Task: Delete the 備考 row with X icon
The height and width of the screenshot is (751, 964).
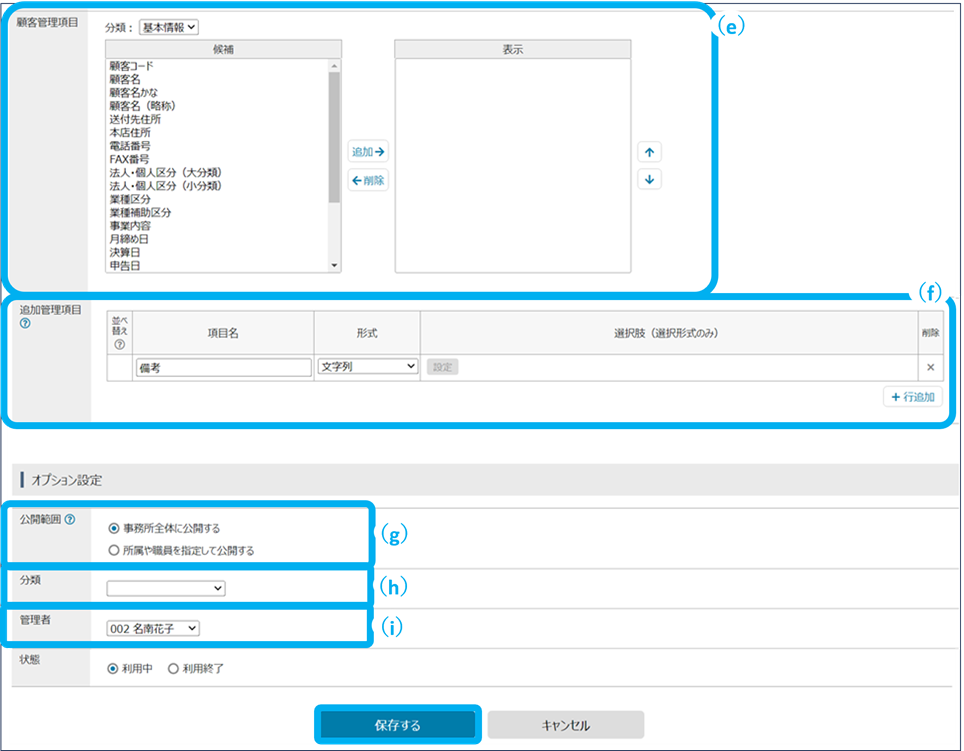Action: pos(930,367)
